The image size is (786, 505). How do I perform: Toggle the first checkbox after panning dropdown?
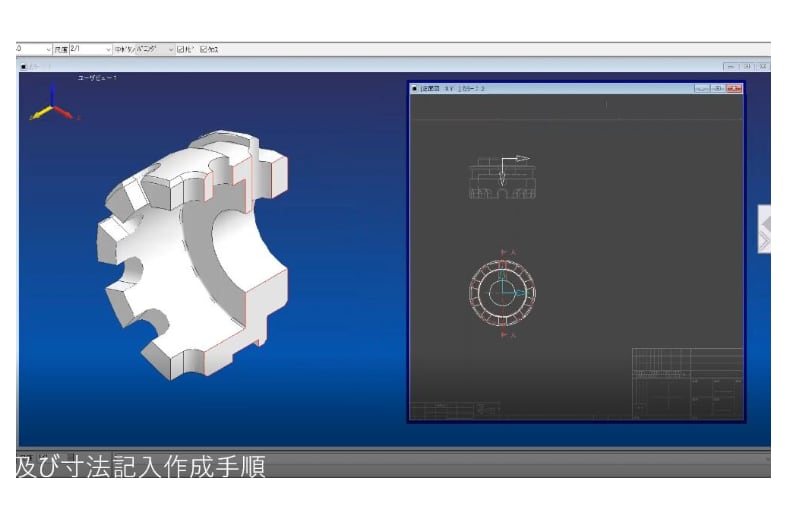180,49
